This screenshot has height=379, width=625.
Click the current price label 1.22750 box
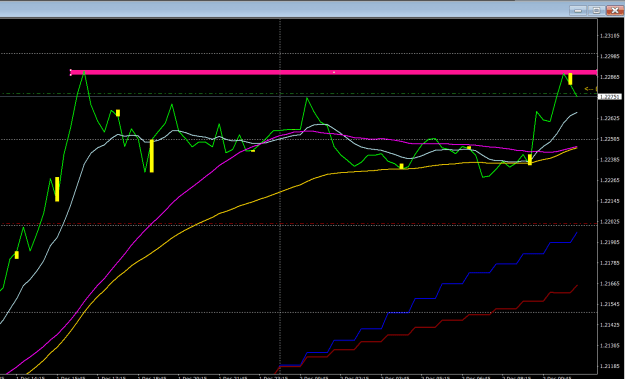(610, 97)
